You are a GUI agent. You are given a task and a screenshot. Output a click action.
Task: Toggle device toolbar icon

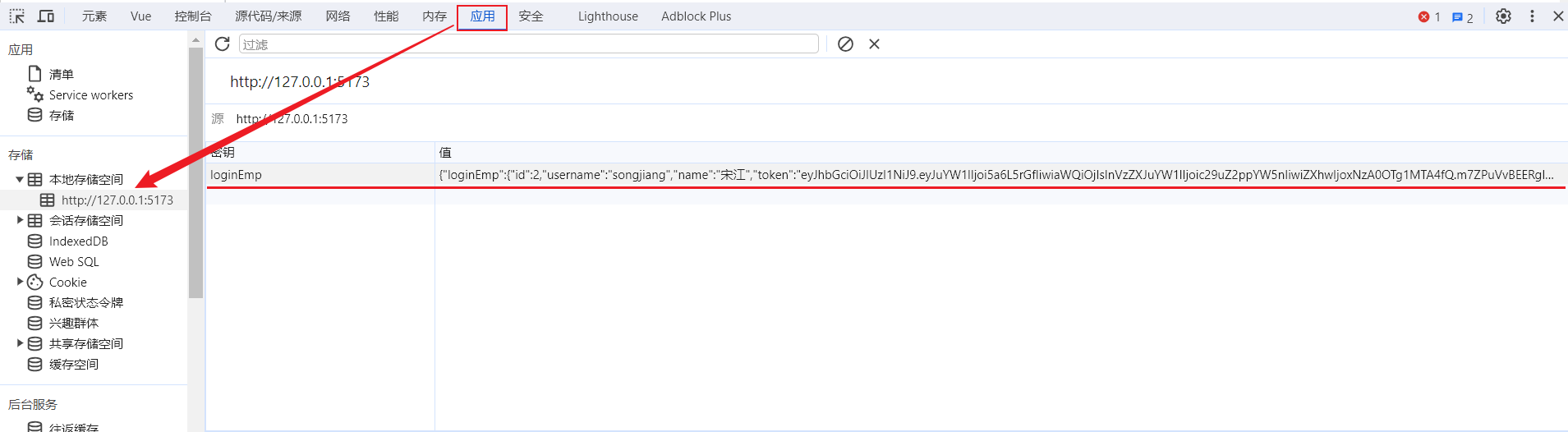coord(46,16)
